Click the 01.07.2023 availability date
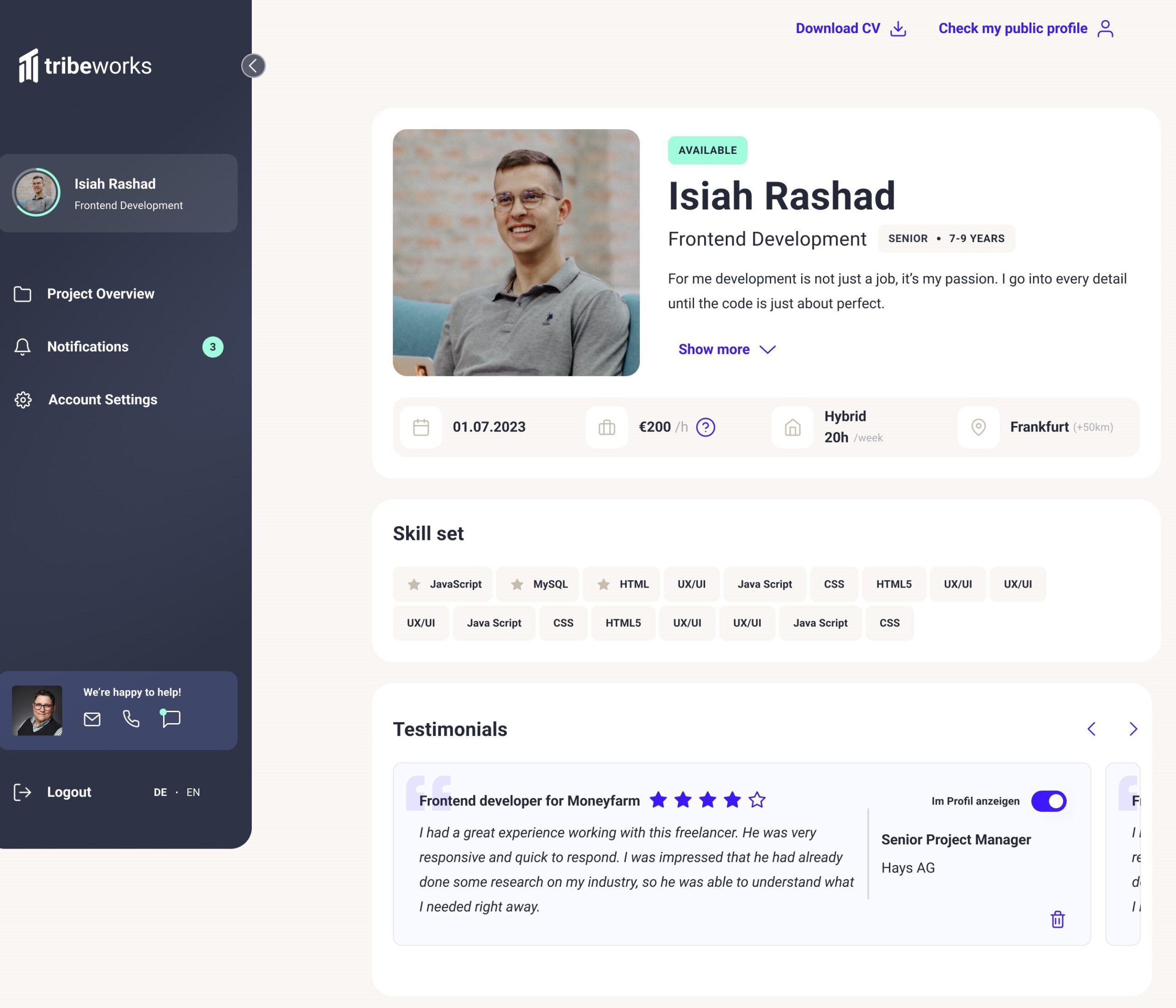1176x1008 pixels. [x=489, y=427]
